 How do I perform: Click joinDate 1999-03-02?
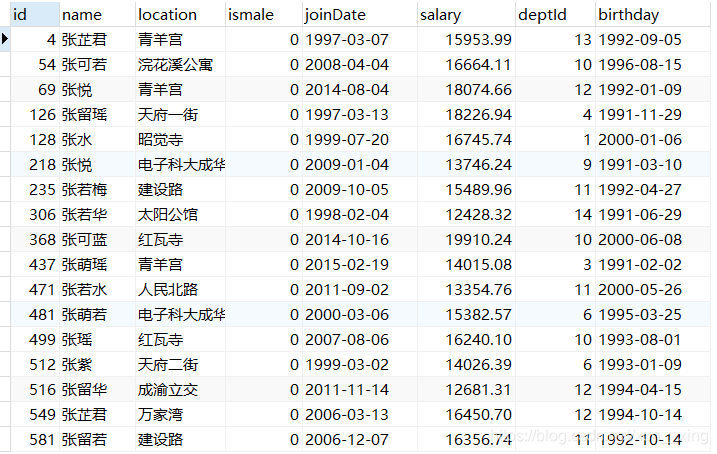tap(359, 365)
